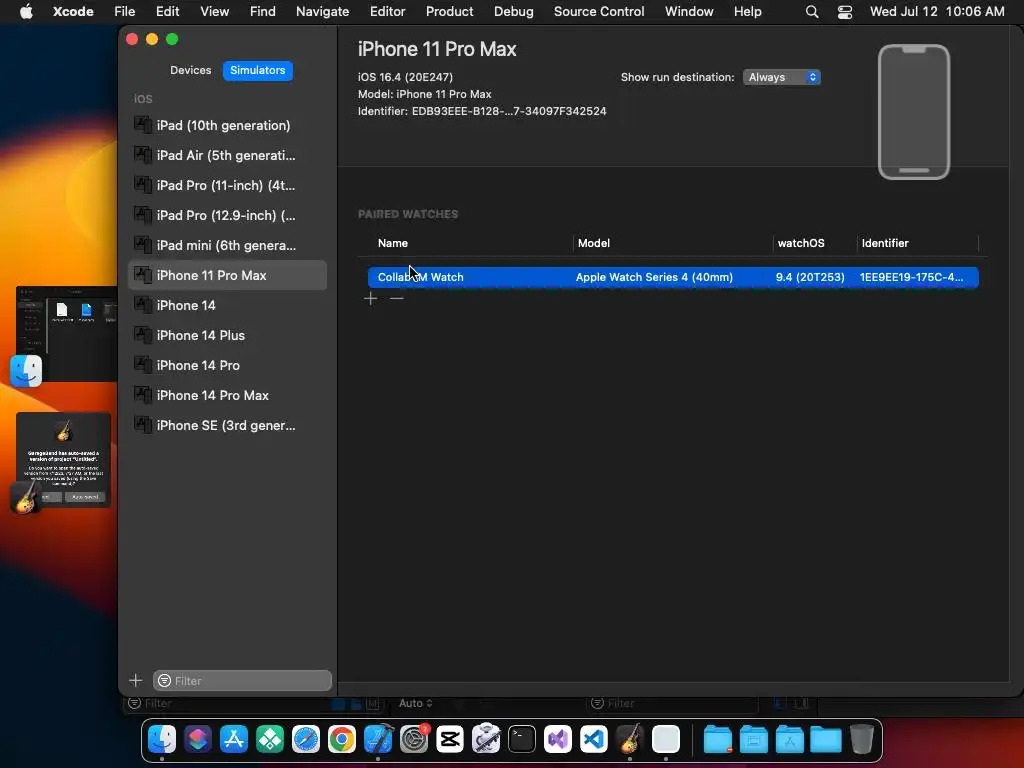Screen dimensions: 1024x768
Task: Select iPad Pro (12.9-inch) simulator
Action: 227,216
